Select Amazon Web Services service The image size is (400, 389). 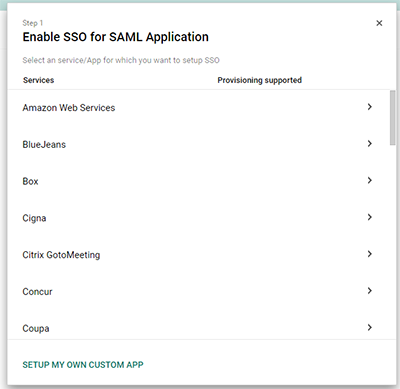[69, 108]
